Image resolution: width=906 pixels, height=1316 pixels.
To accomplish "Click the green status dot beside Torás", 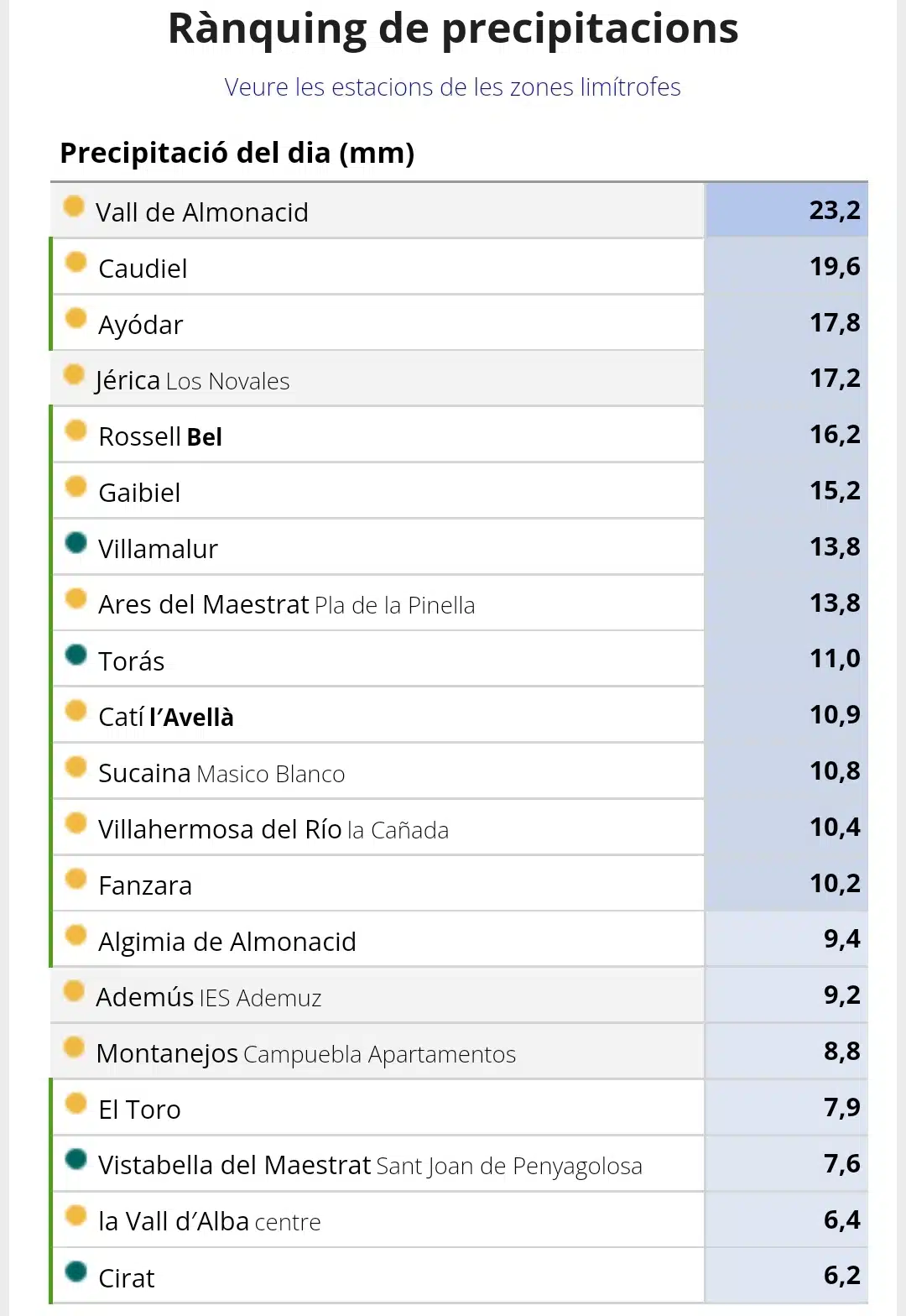I will [76, 655].
